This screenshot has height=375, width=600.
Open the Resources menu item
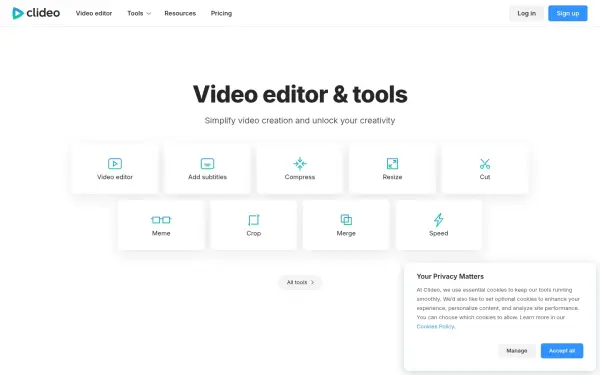click(x=180, y=13)
